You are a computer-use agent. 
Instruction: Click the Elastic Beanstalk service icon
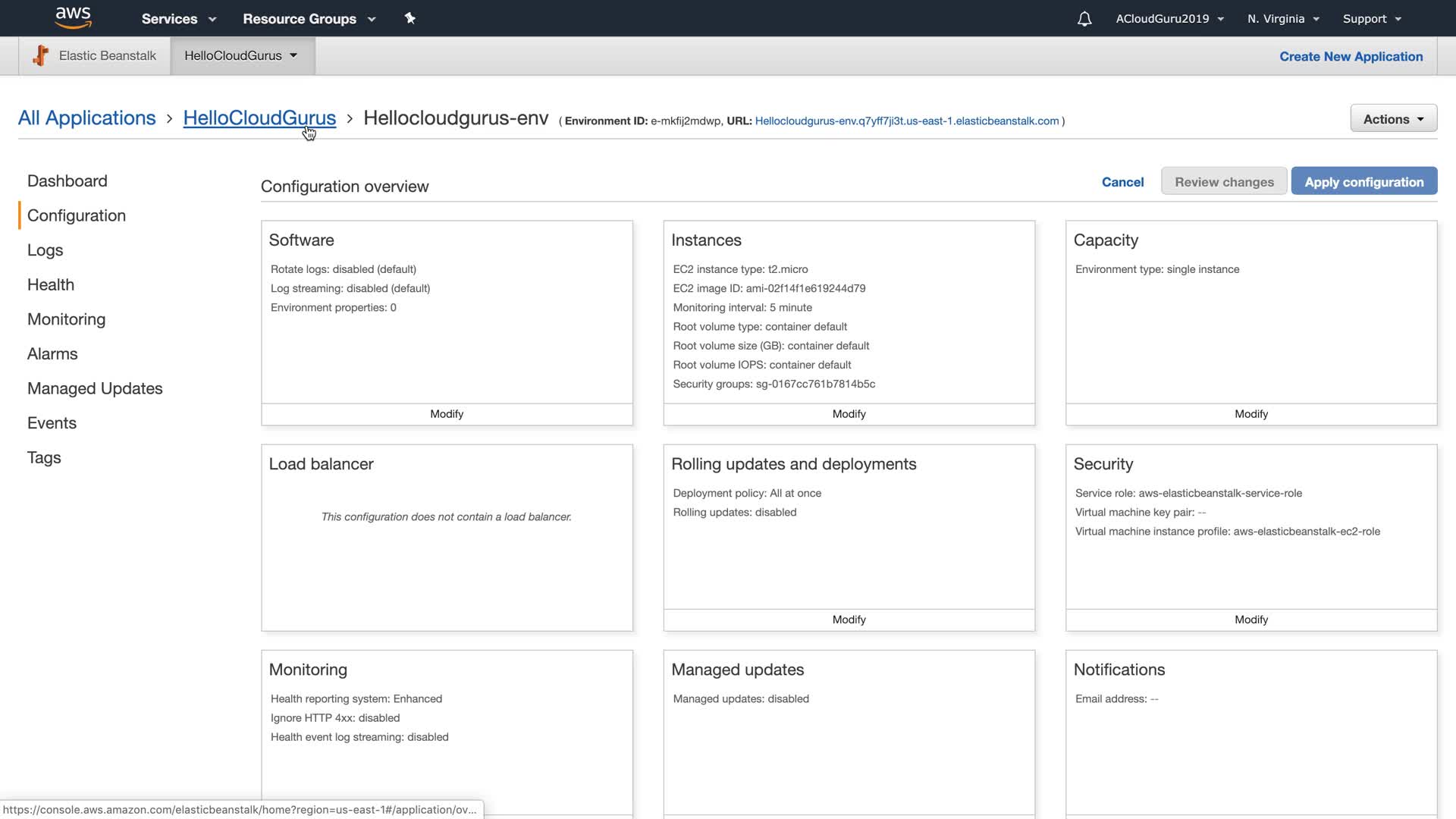coord(41,55)
